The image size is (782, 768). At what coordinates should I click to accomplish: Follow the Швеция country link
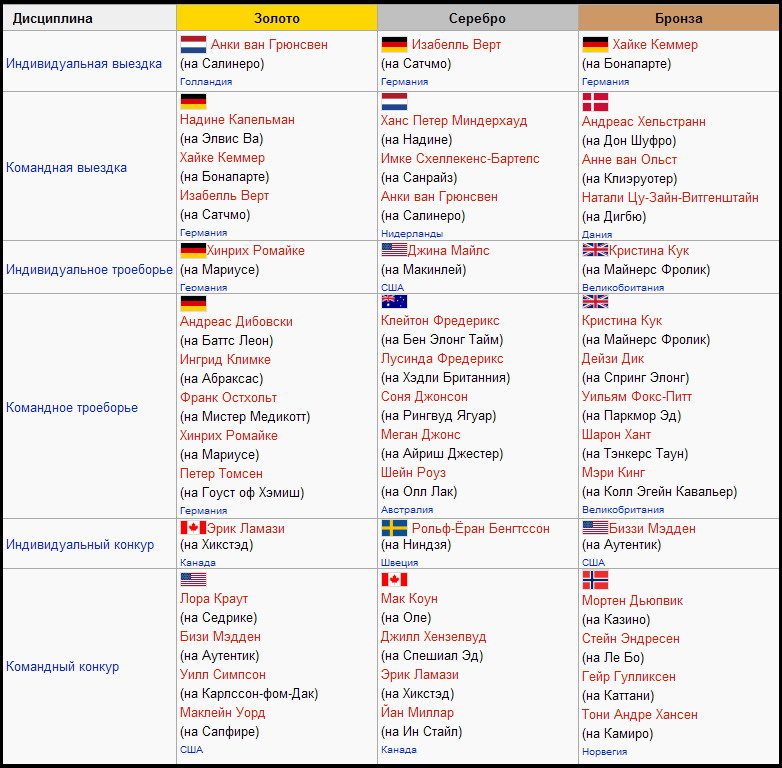(399, 563)
